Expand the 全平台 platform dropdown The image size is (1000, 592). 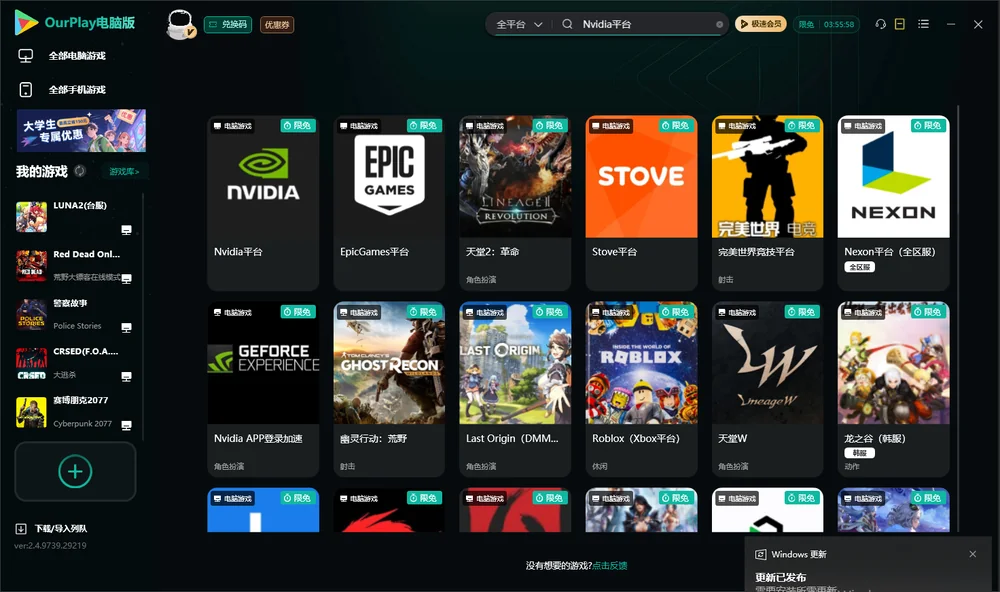pos(519,24)
